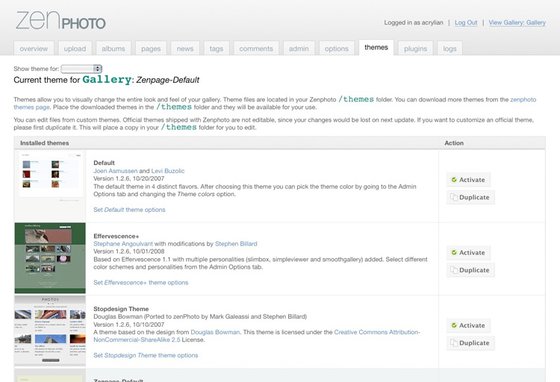Viewport: 560px width, 382px height.
Task: Open Joen Asmussen author link
Action: 115,171
